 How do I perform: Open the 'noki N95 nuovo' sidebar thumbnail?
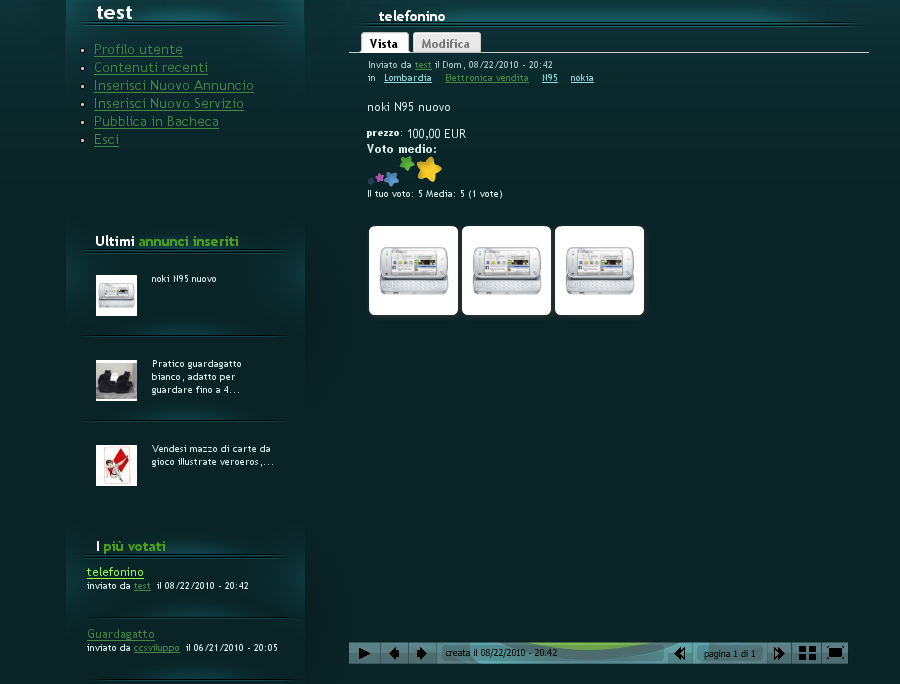[x=117, y=296]
